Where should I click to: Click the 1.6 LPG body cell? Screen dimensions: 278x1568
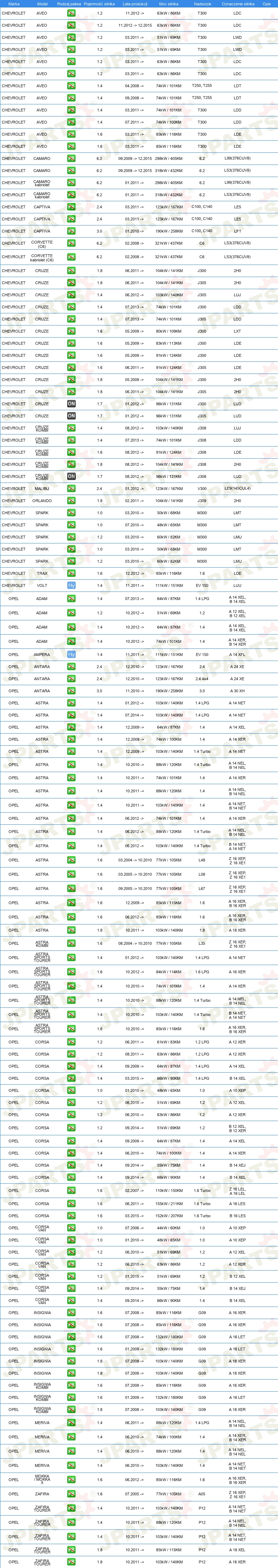point(202,972)
